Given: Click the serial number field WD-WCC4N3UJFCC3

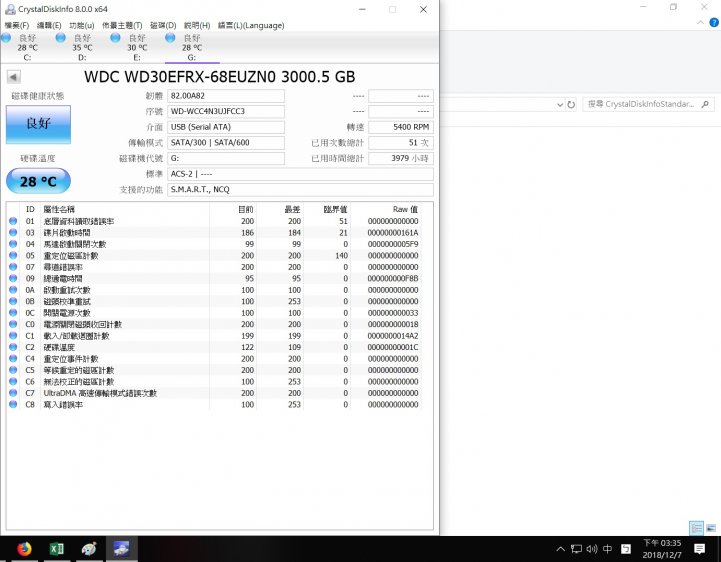Looking at the screenshot, I should tap(226, 111).
